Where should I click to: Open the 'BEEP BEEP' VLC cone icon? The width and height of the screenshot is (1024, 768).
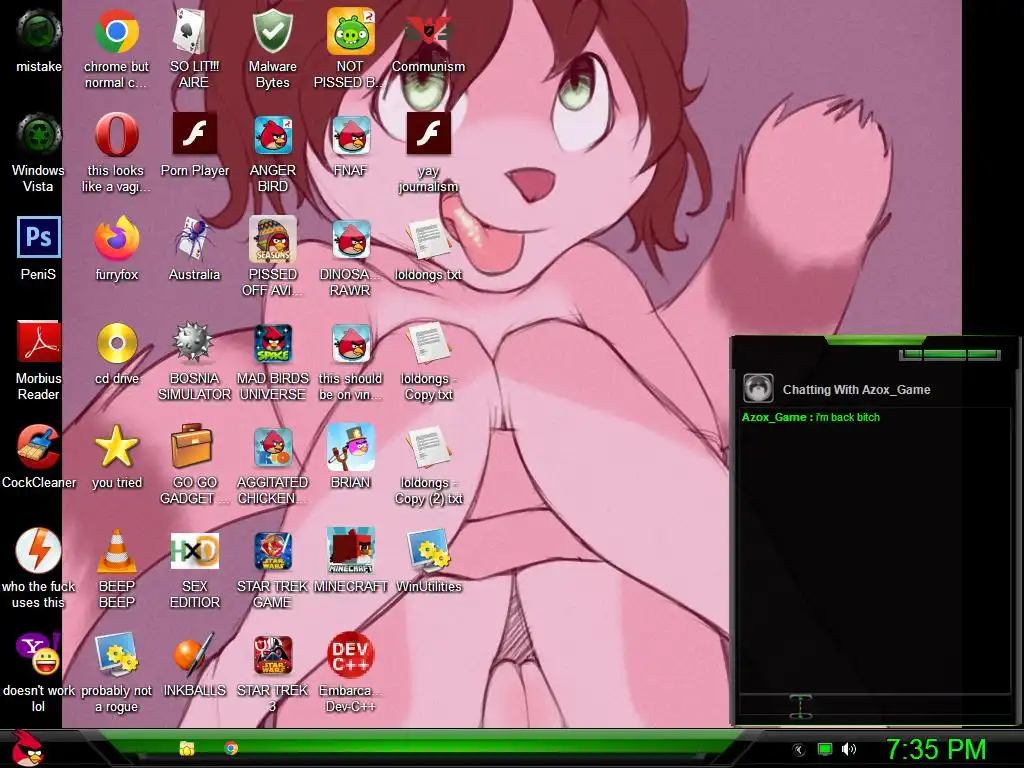(x=116, y=550)
